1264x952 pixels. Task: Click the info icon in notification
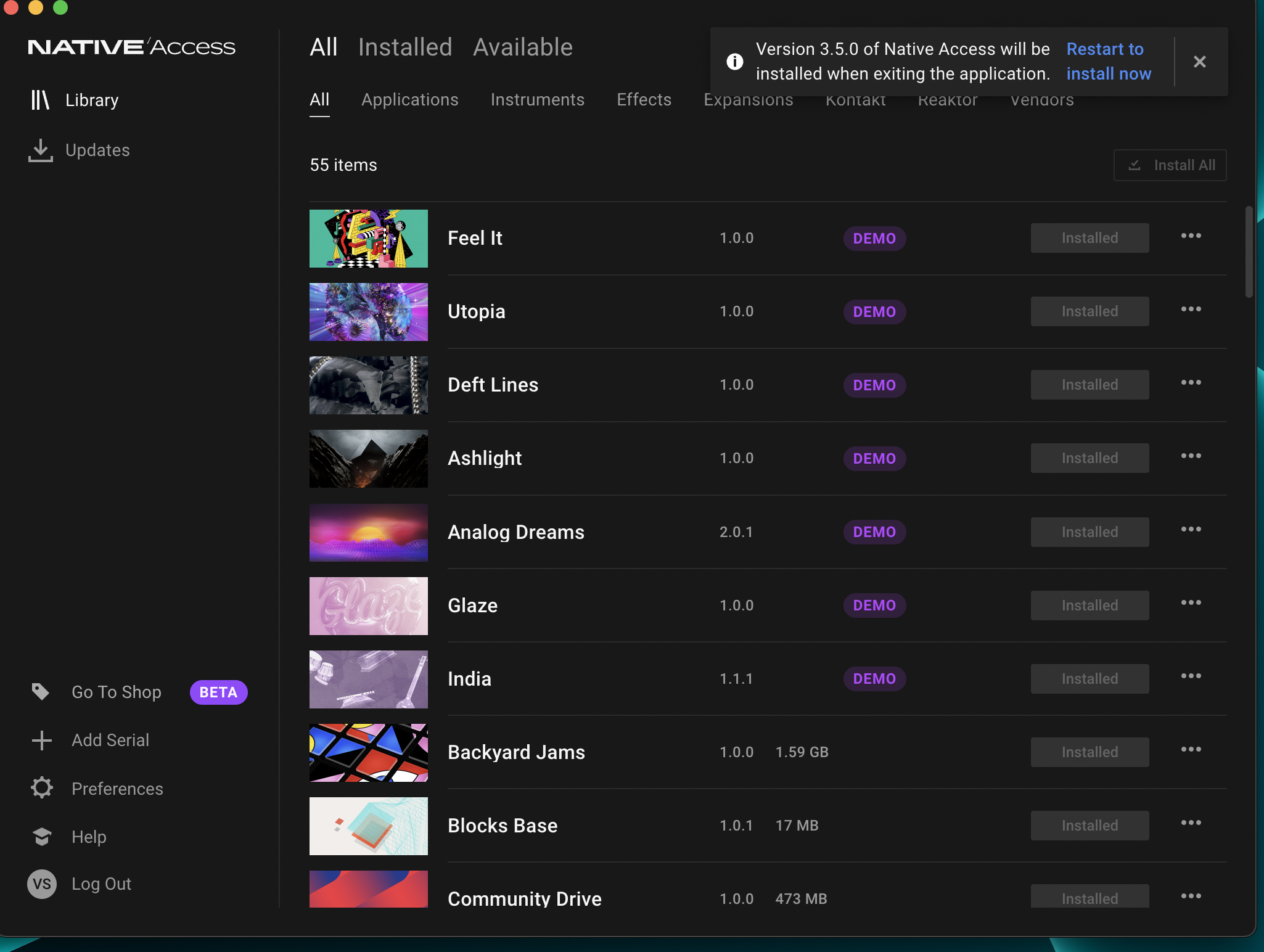(x=734, y=62)
